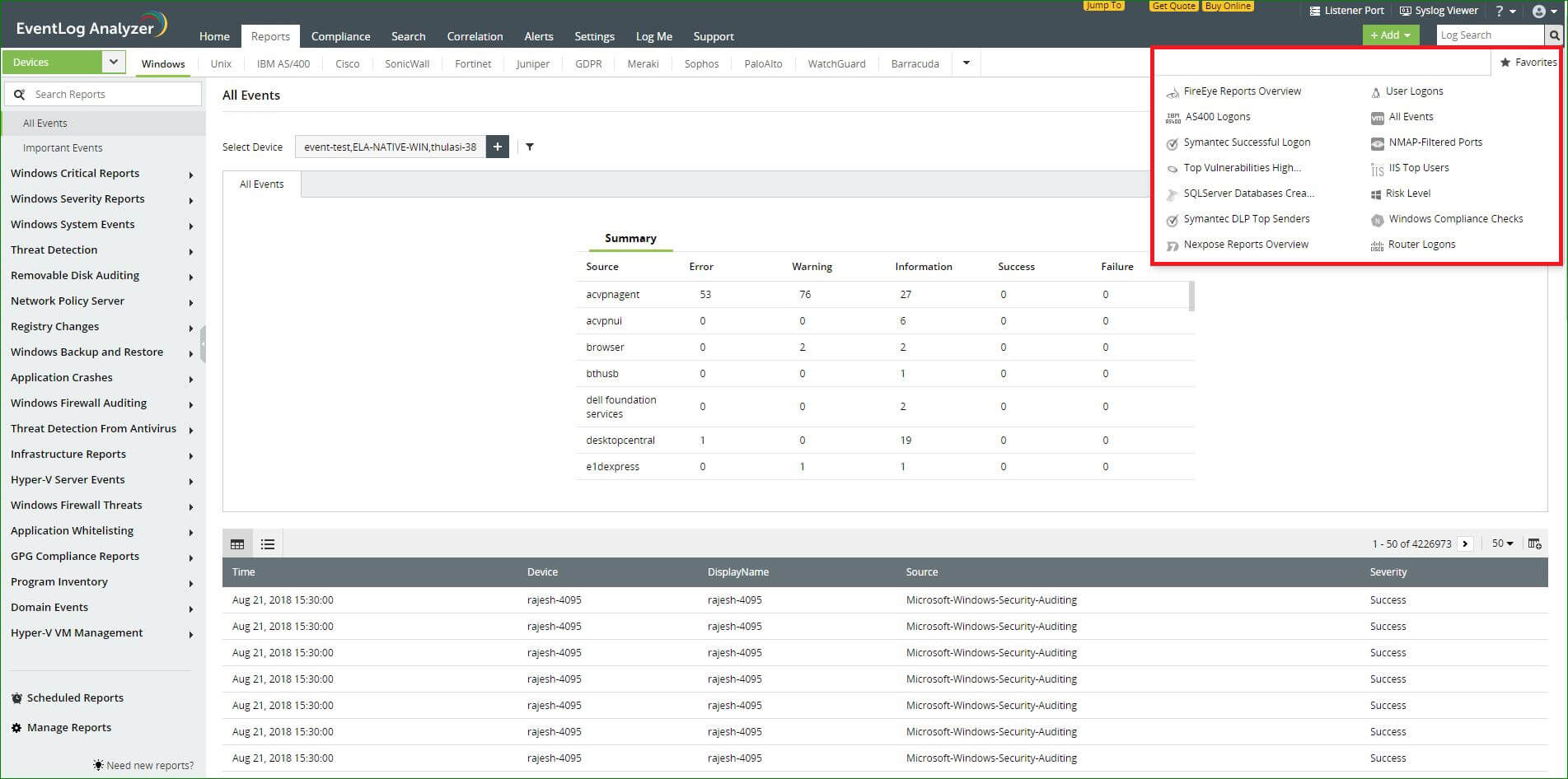This screenshot has width=1568, height=779.
Task: Click the Symantec DLP Top Senders icon
Action: [1172, 220]
